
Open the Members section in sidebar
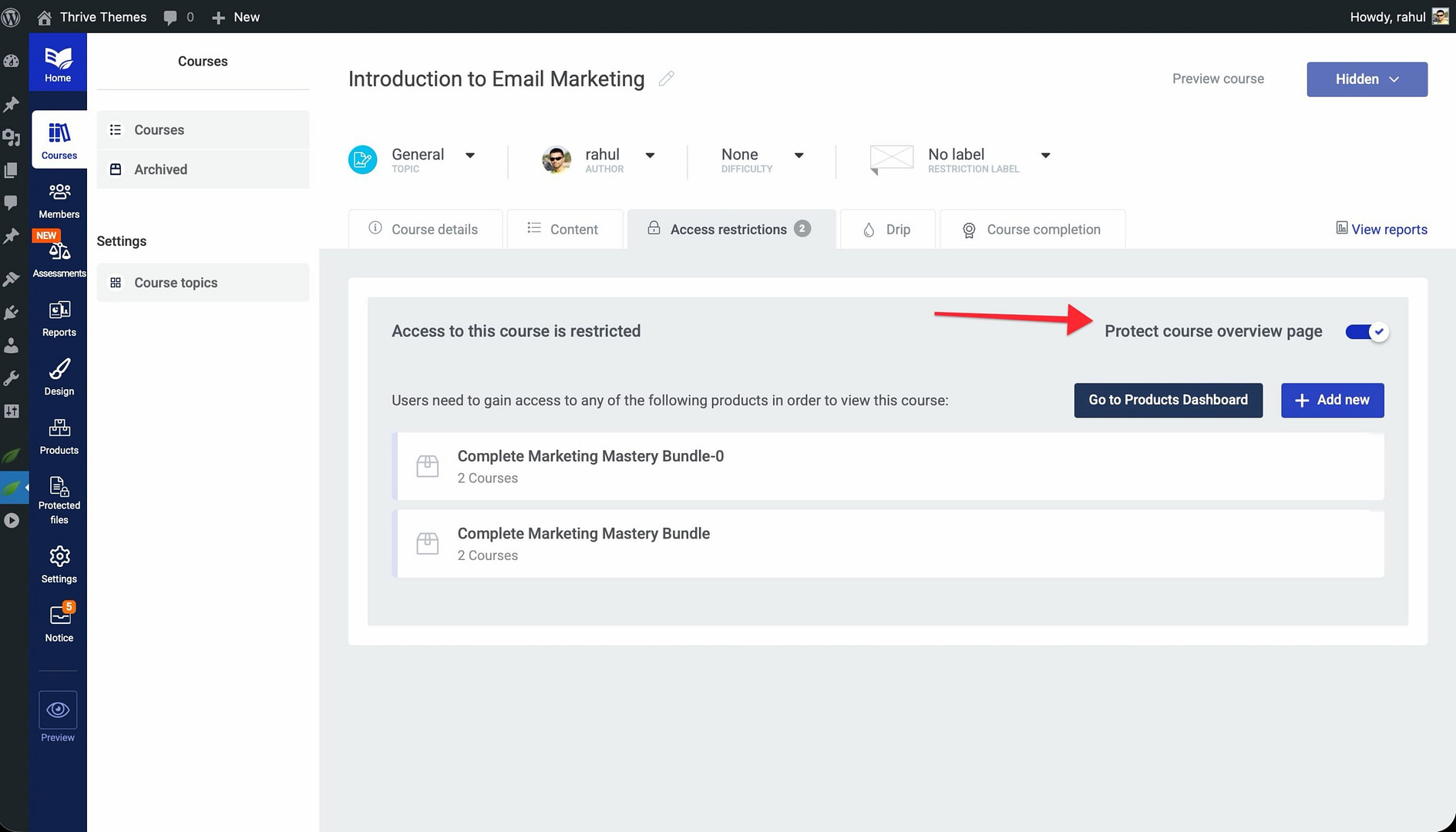[59, 200]
